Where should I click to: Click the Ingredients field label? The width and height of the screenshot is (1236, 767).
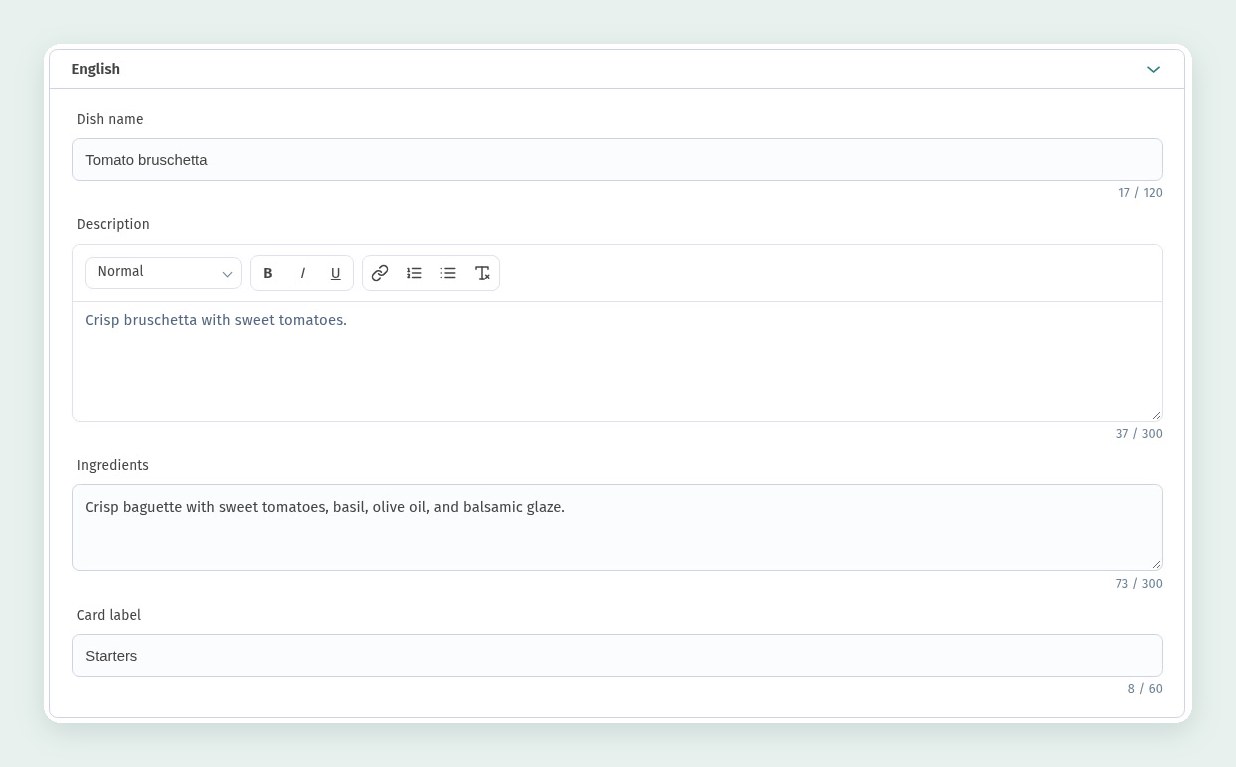coord(113,465)
